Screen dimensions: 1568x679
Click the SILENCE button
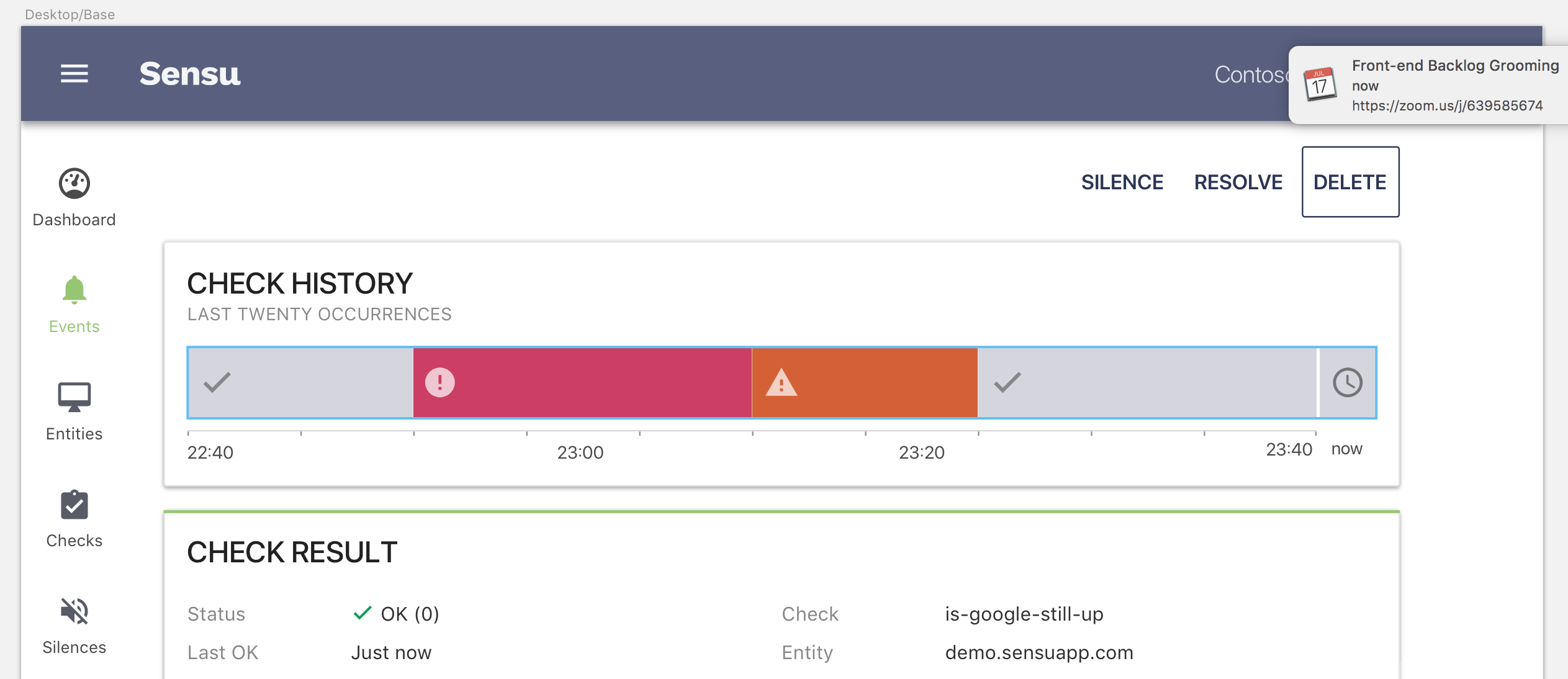tap(1122, 182)
